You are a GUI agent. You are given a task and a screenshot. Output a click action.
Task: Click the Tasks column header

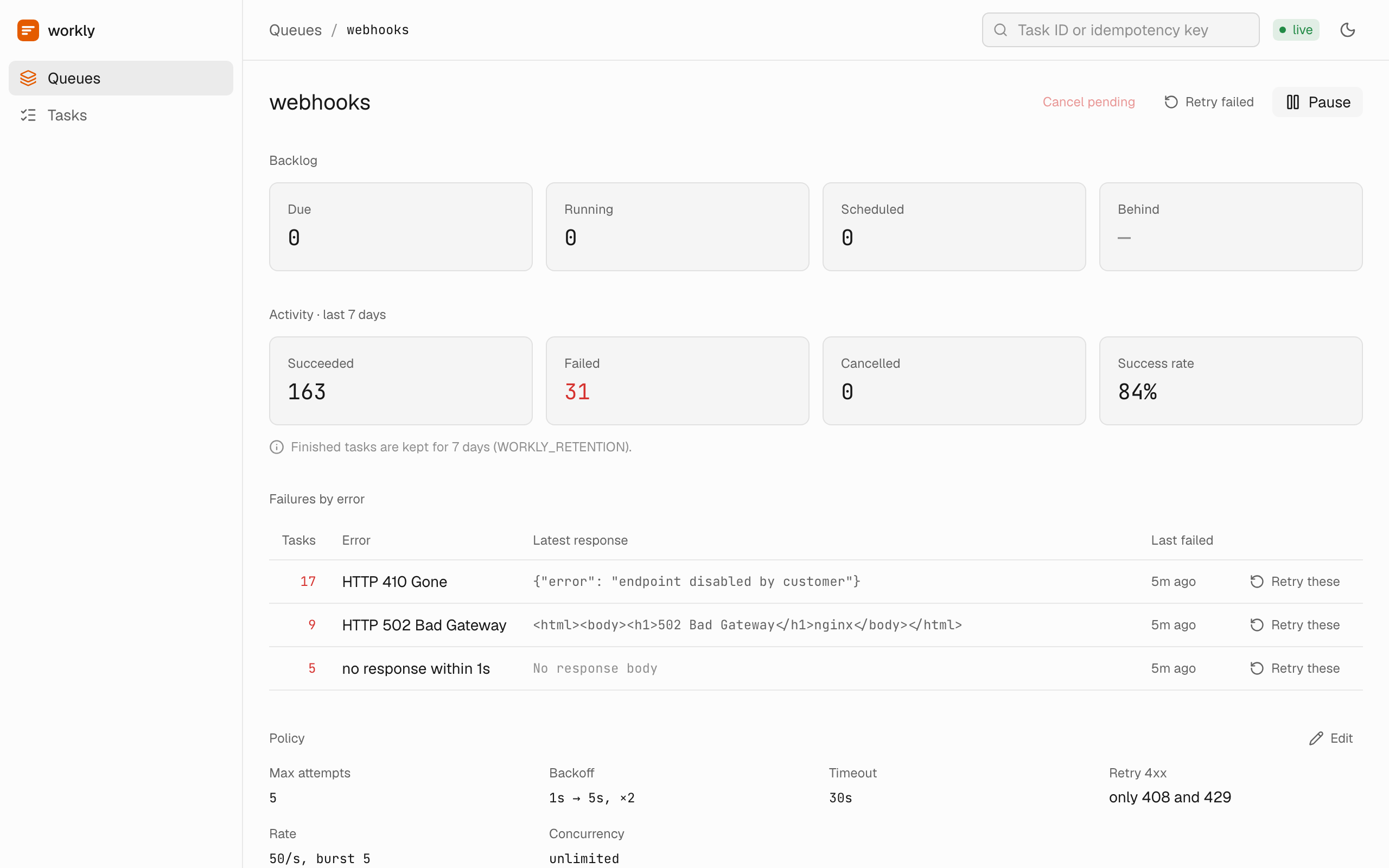298,540
